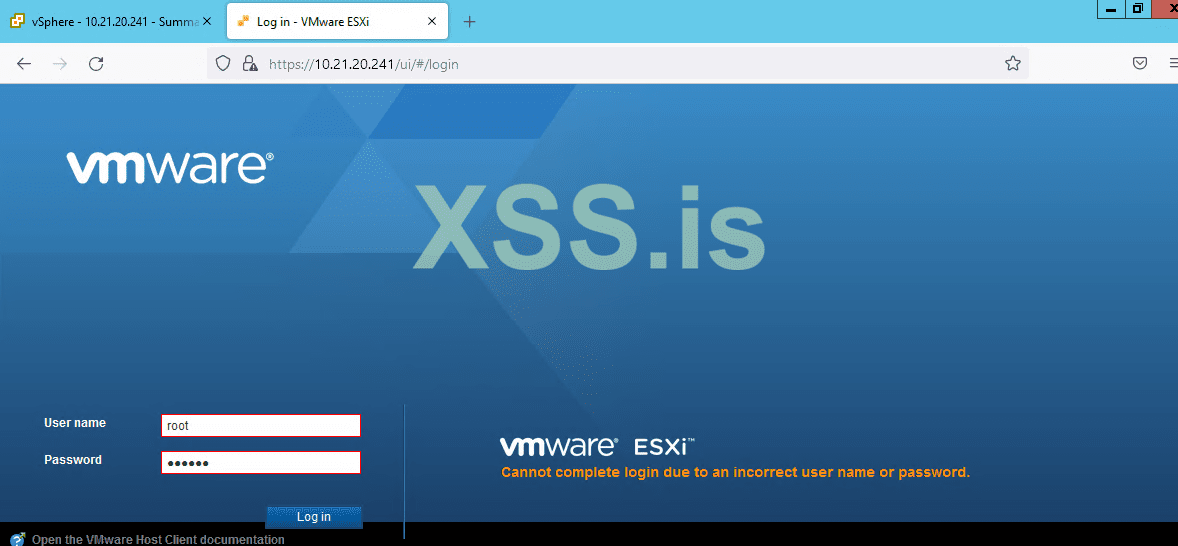Open the Pocket save icon

coord(1140,64)
